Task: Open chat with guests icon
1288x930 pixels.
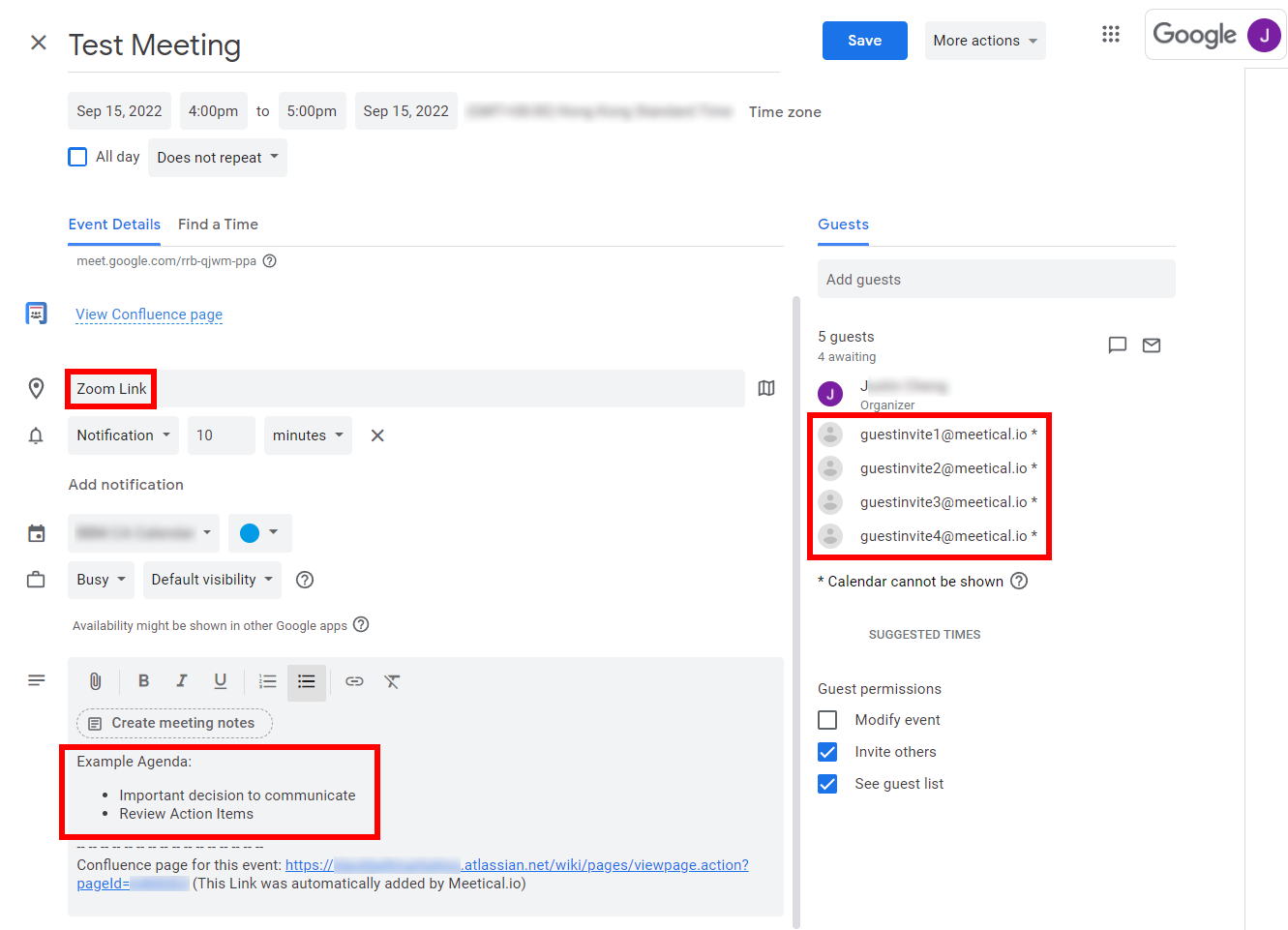Action: (1118, 345)
